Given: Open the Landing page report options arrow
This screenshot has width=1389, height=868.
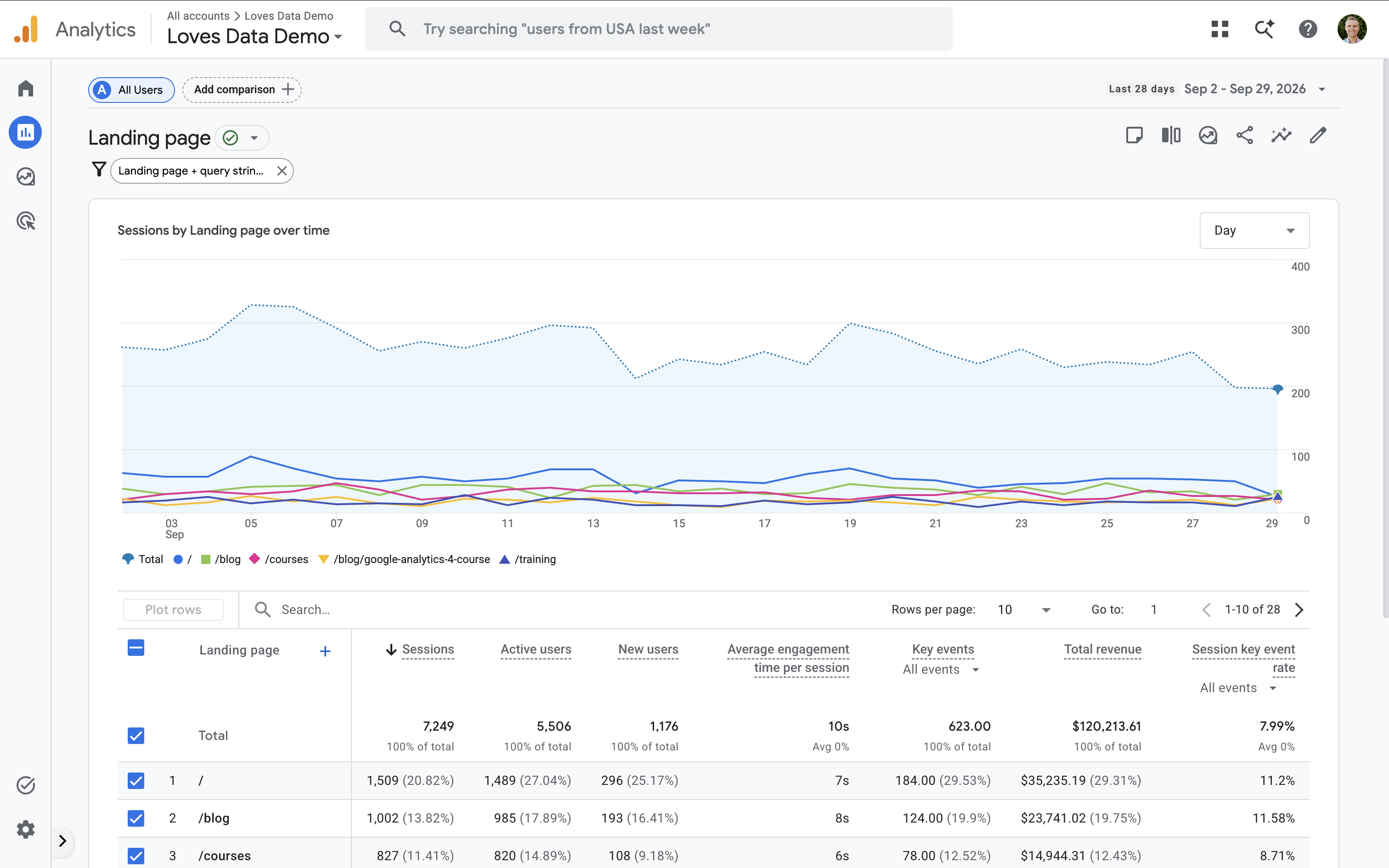Looking at the screenshot, I should coord(254,138).
